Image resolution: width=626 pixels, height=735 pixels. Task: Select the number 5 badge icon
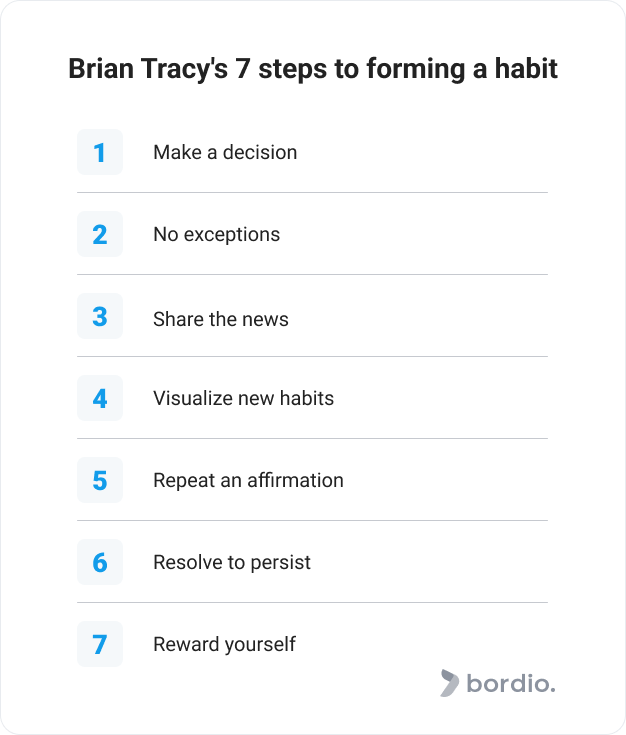click(100, 480)
